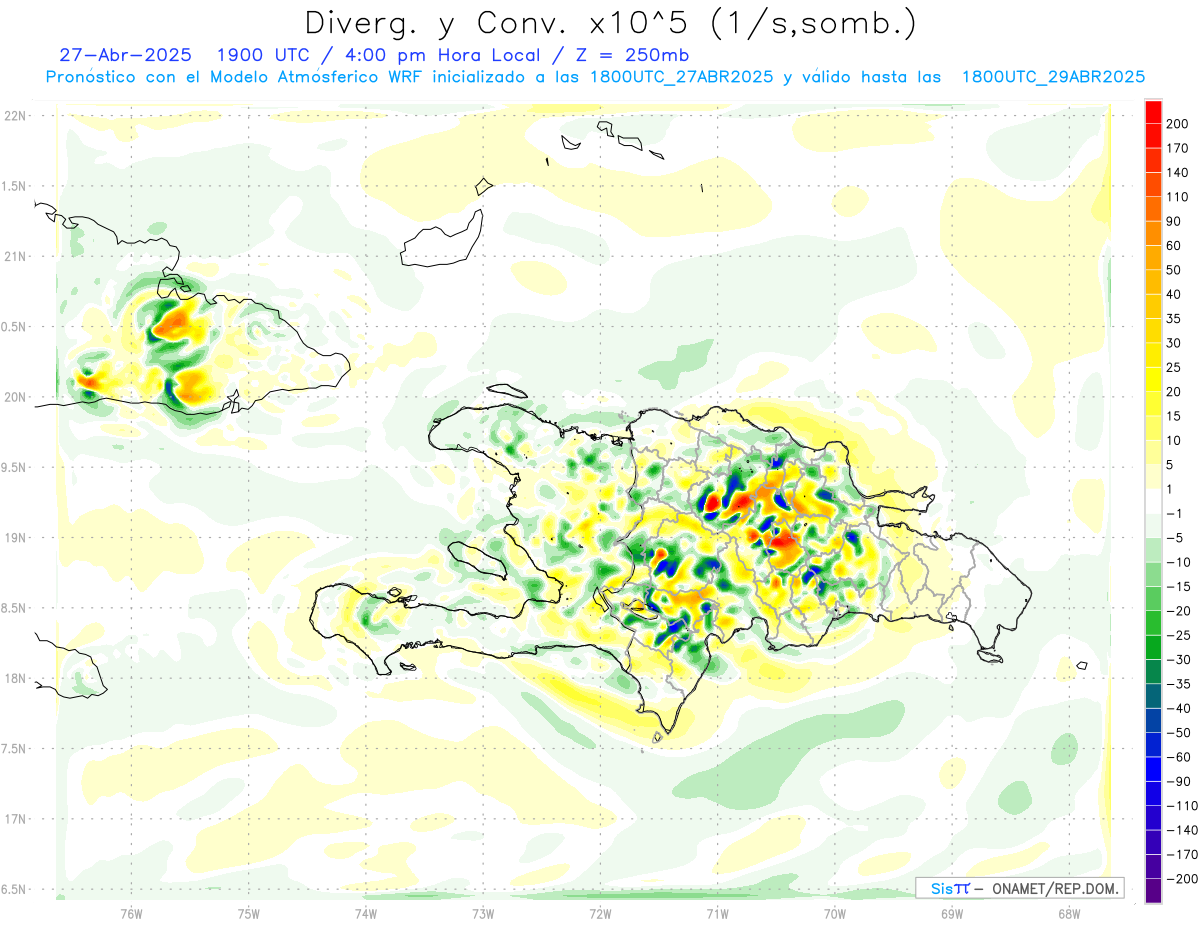Click the purple colorbar segment below -200

click(x=1153, y=891)
